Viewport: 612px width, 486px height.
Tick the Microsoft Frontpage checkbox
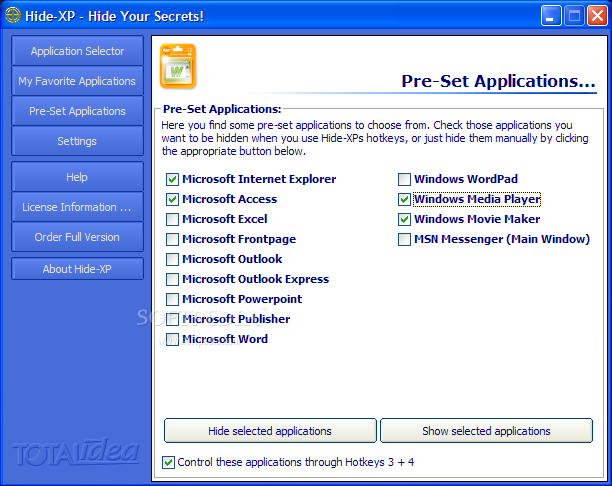[172, 239]
